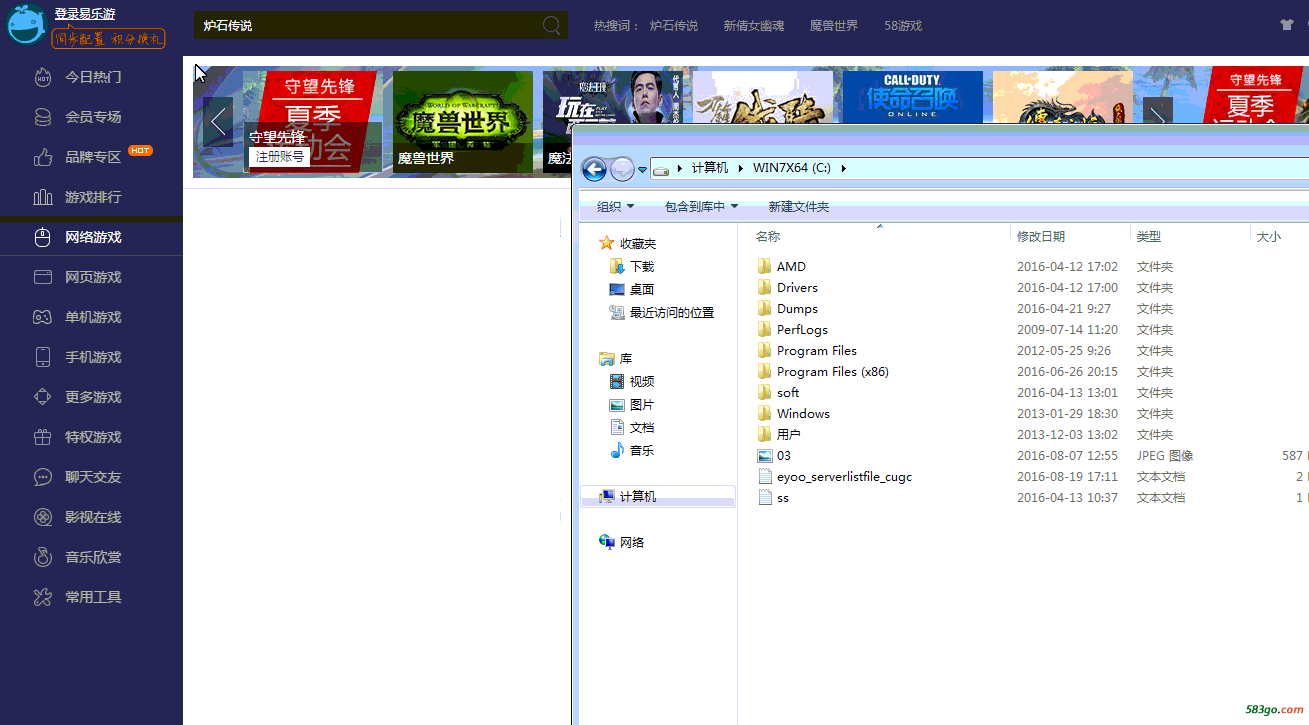
Task: Click 注册账号 button on banner
Action: tap(279, 157)
